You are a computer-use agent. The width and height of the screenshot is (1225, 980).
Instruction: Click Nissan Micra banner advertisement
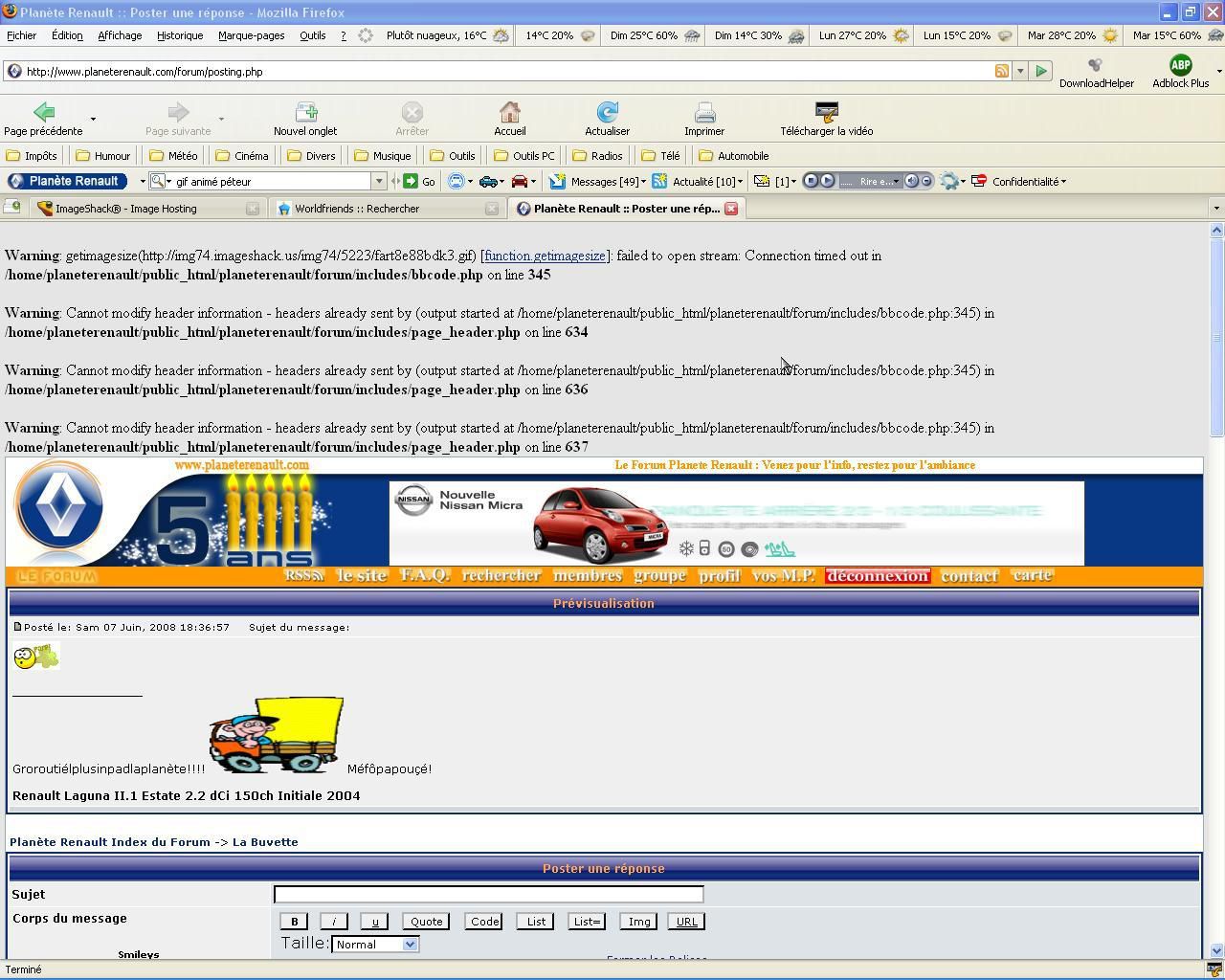pyautogui.click(x=736, y=523)
